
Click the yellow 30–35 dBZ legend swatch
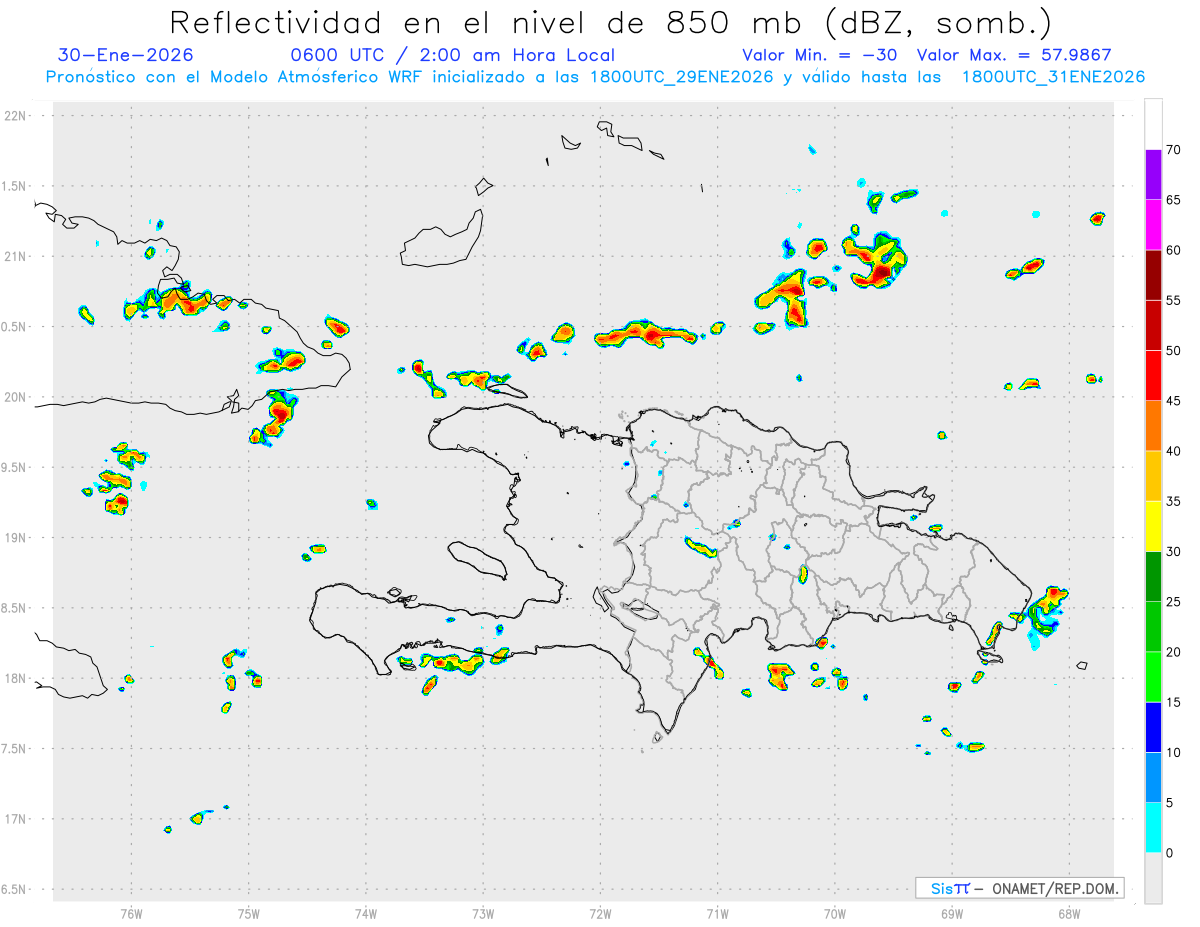[x=1153, y=526]
